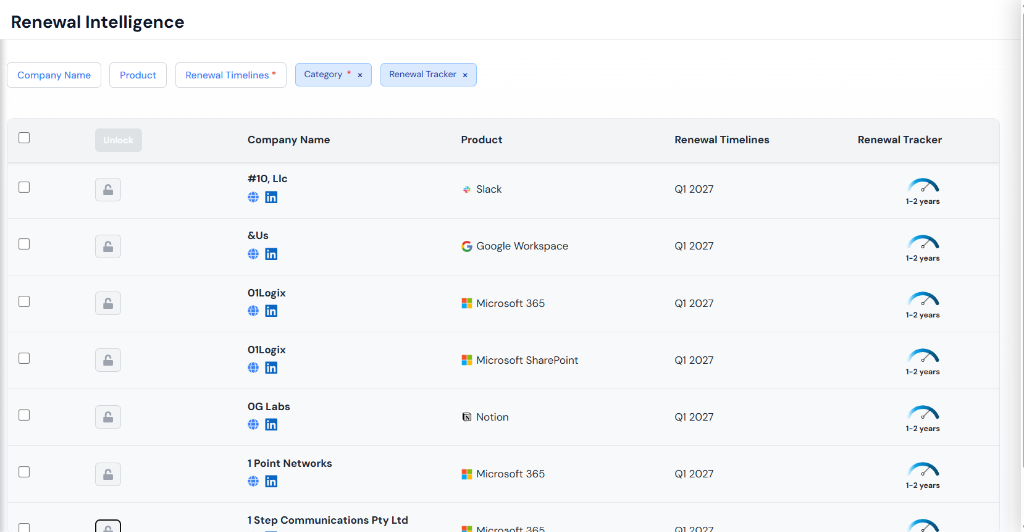Viewport: 1024px width, 532px height.
Task: Click Slack logo in #10, Llc row
Action: [x=466, y=189]
